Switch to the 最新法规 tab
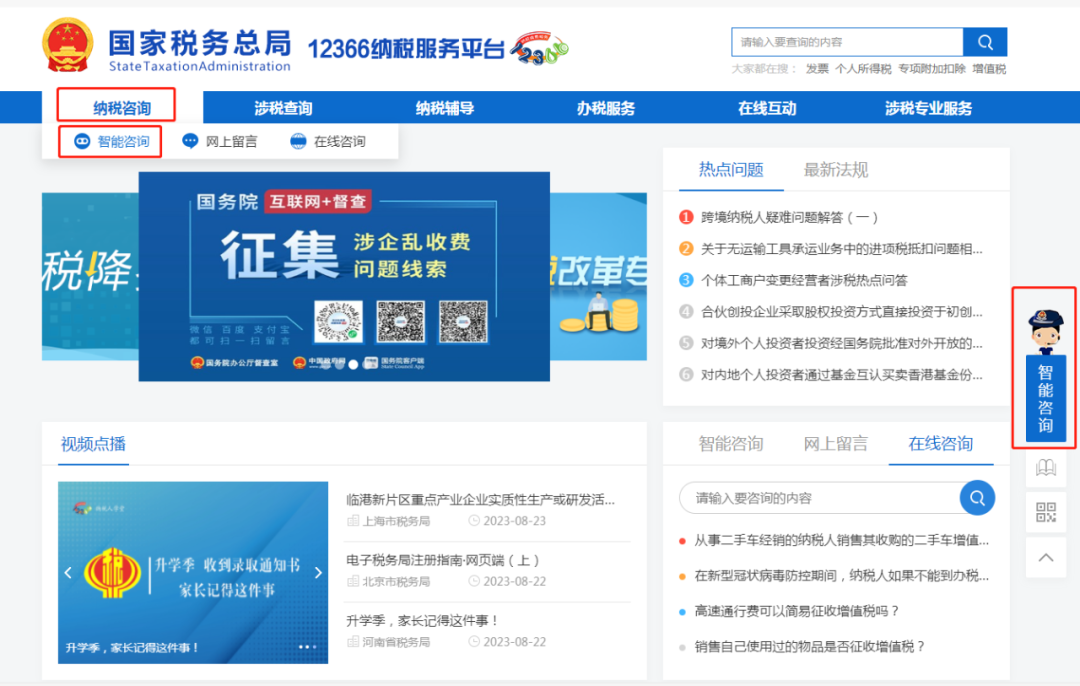The height and width of the screenshot is (686, 1080). (x=835, y=169)
